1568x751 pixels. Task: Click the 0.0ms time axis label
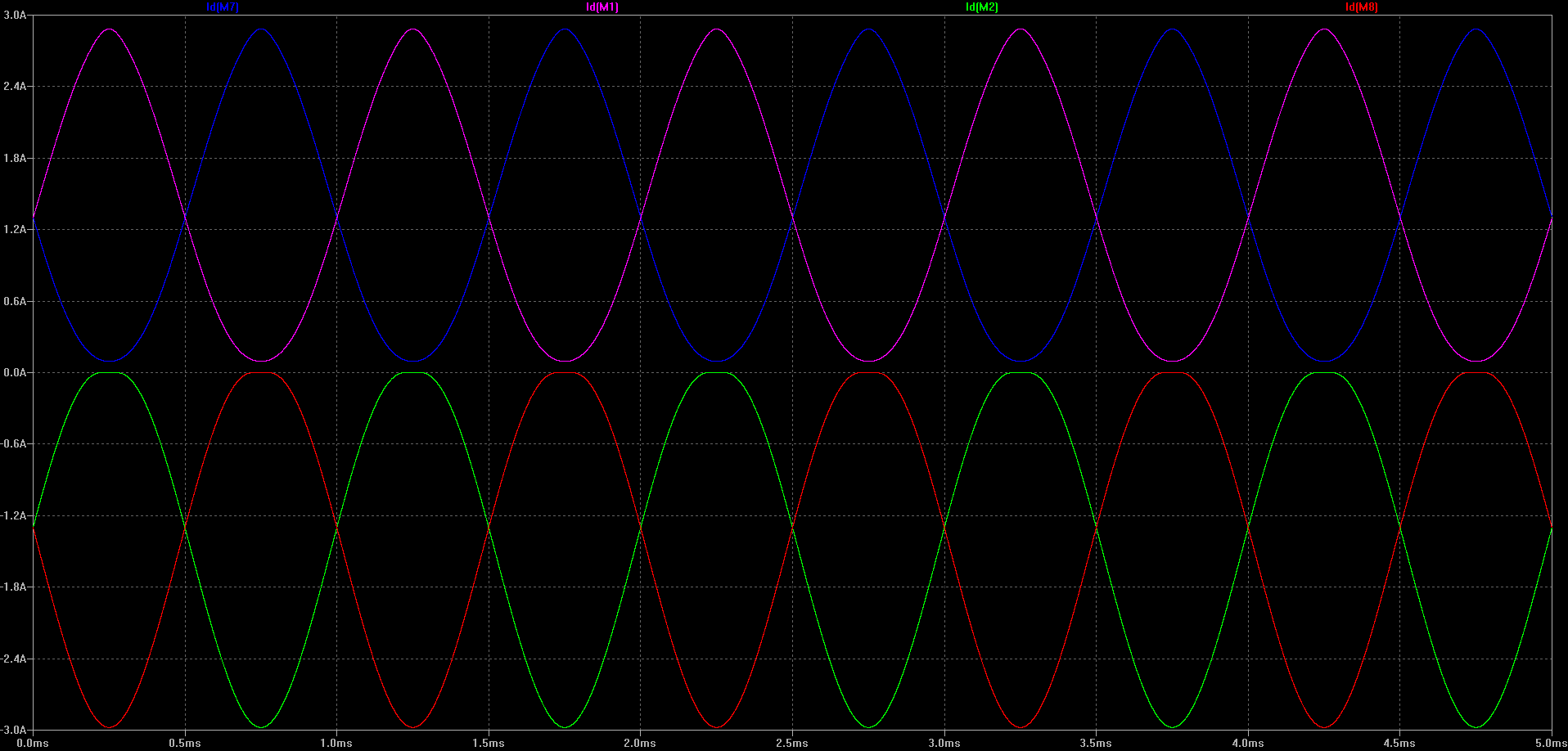pyautogui.click(x=34, y=744)
